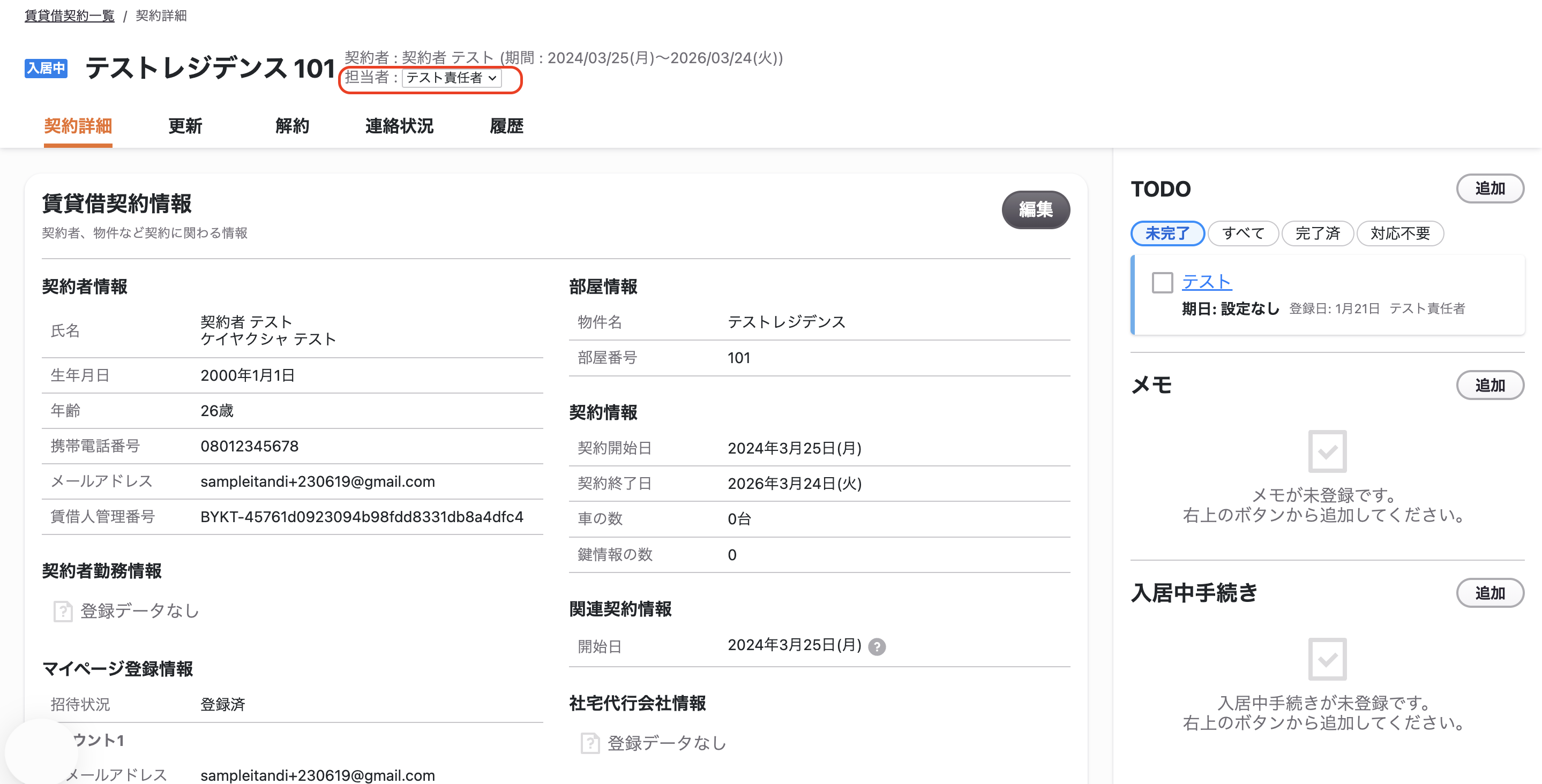Show the 履歴 tab

[506, 126]
